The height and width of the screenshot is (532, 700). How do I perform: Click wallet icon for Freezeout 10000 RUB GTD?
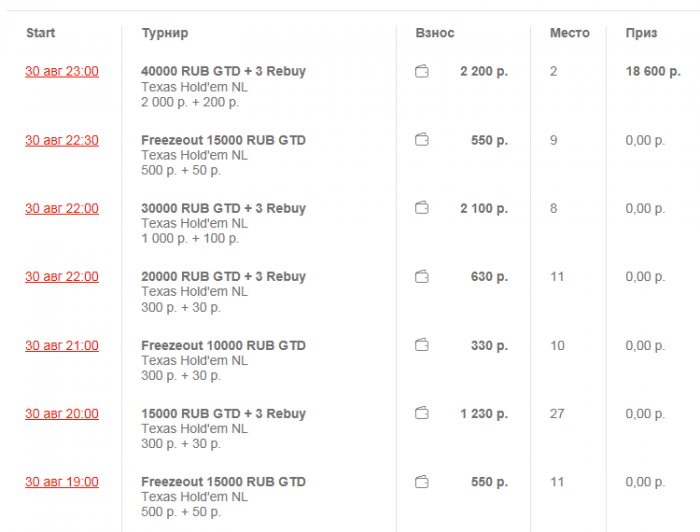(x=422, y=345)
